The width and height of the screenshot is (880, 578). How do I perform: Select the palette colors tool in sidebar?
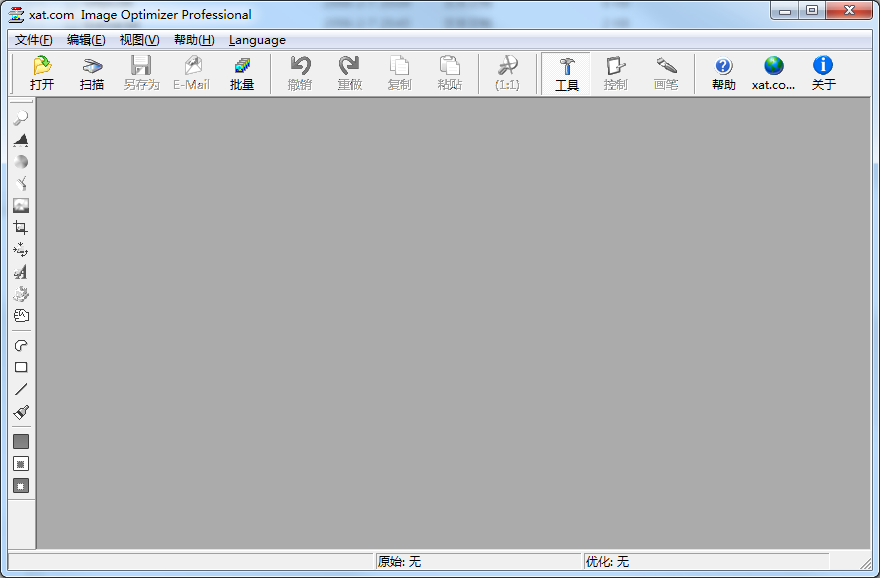(x=21, y=294)
